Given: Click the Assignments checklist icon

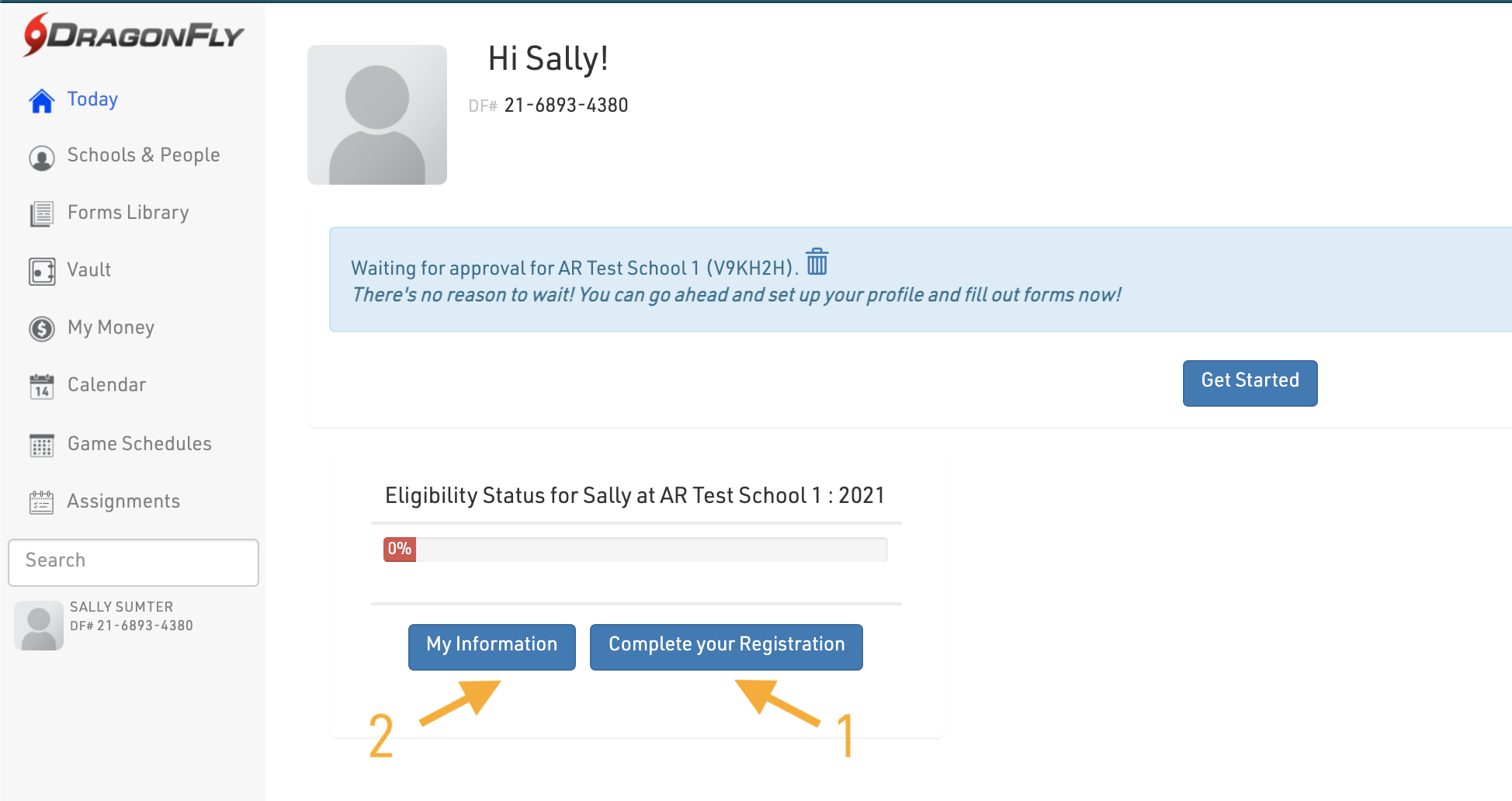Looking at the screenshot, I should click(42, 502).
